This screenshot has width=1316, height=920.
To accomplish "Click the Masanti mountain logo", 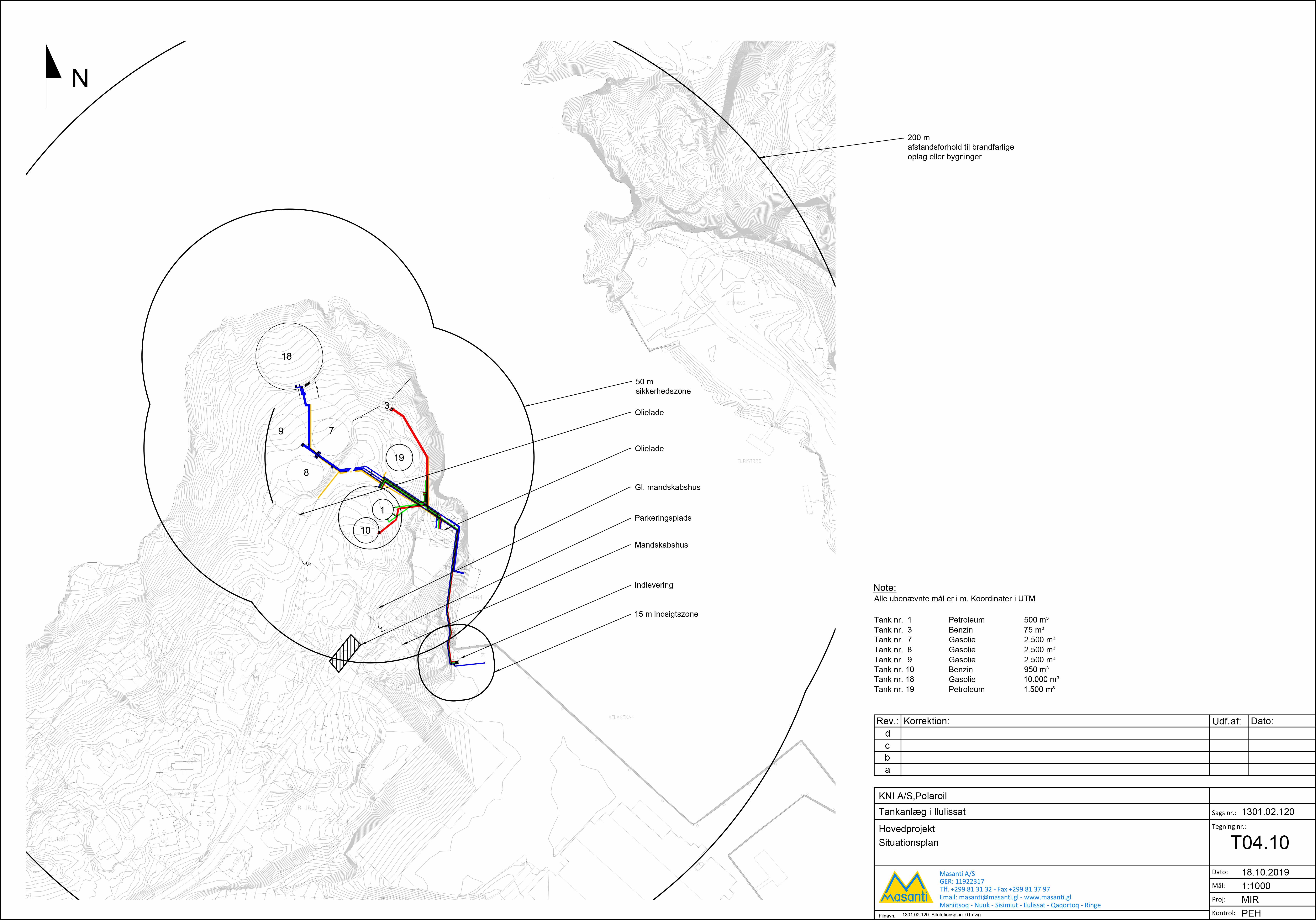I will (x=906, y=887).
